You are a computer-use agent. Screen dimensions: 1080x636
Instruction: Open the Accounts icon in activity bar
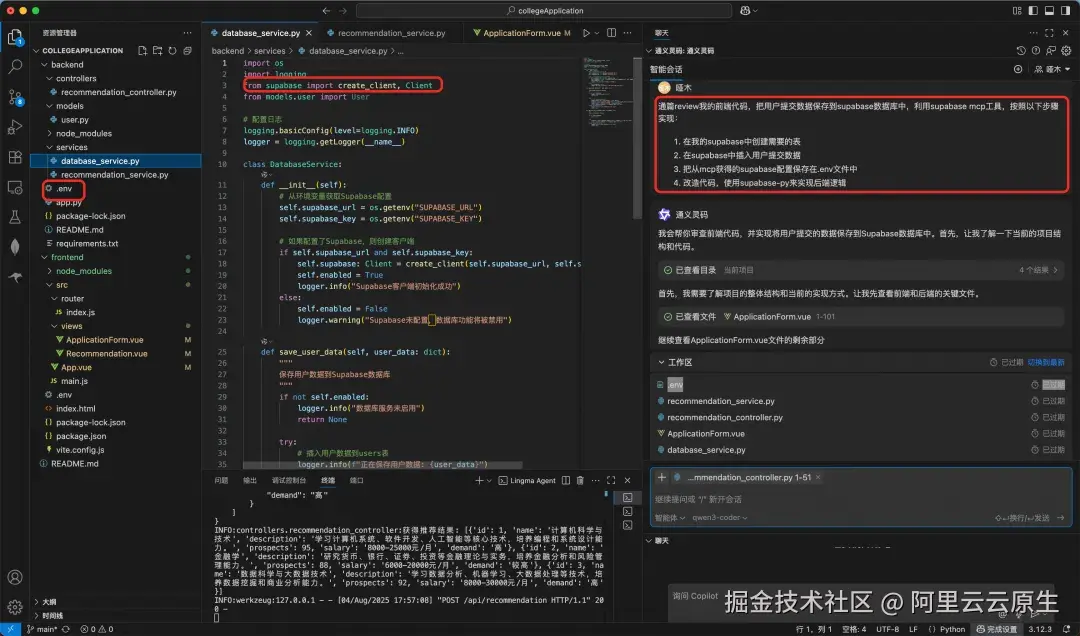[x=14, y=577]
